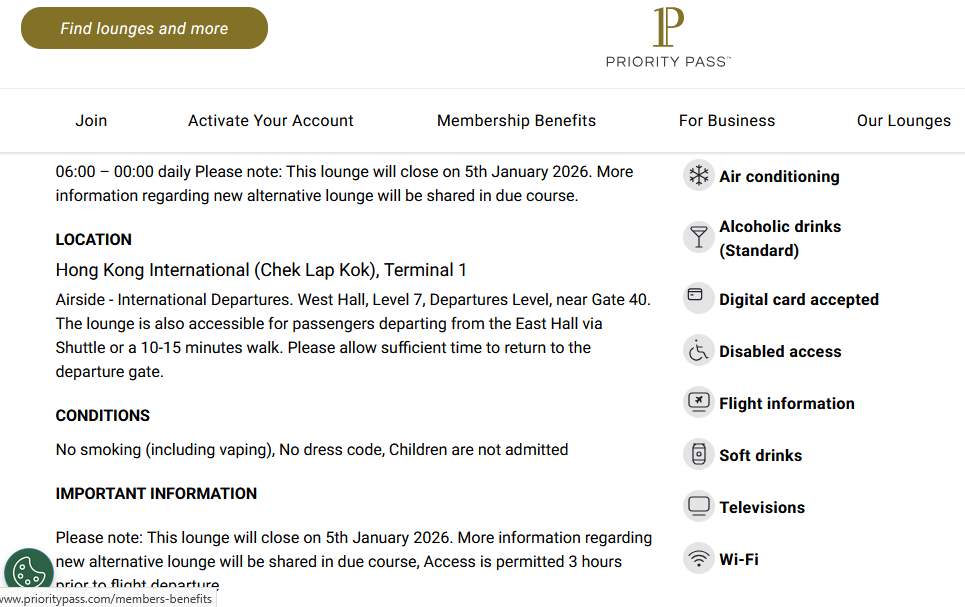Select the Alcoholic drinks cocktail icon
The image size is (965, 607).
tap(698, 237)
